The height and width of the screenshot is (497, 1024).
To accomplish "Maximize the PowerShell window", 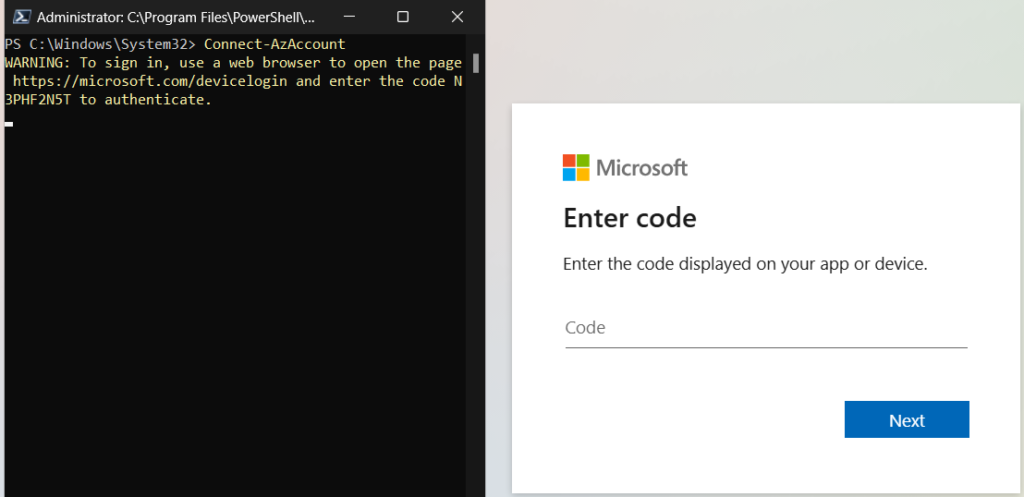I will point(403,16).
